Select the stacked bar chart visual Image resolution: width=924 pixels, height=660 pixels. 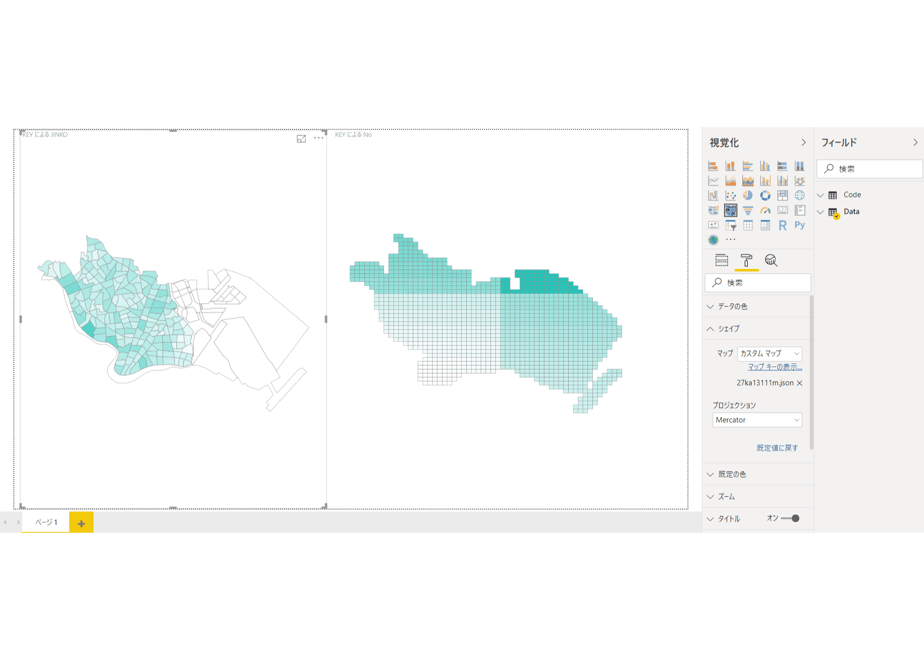click(x=713, y=166)
